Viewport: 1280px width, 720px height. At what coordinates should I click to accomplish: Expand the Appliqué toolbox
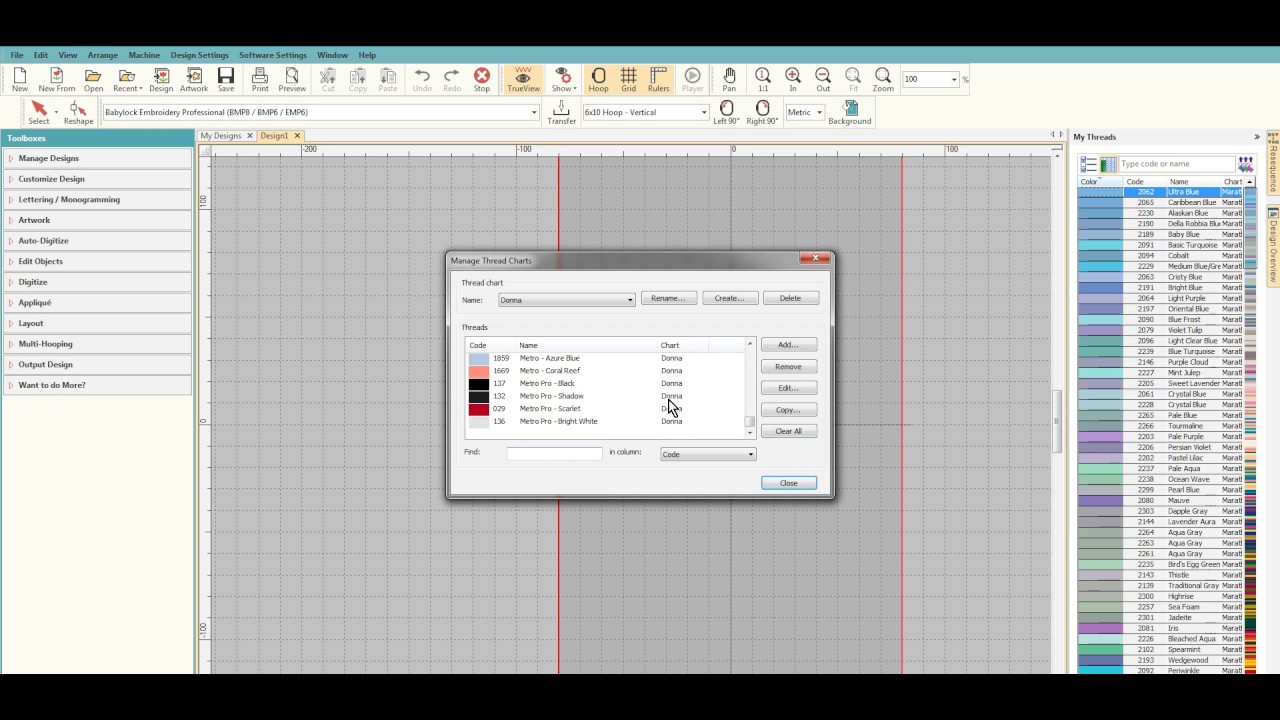(x=98, y=302)
